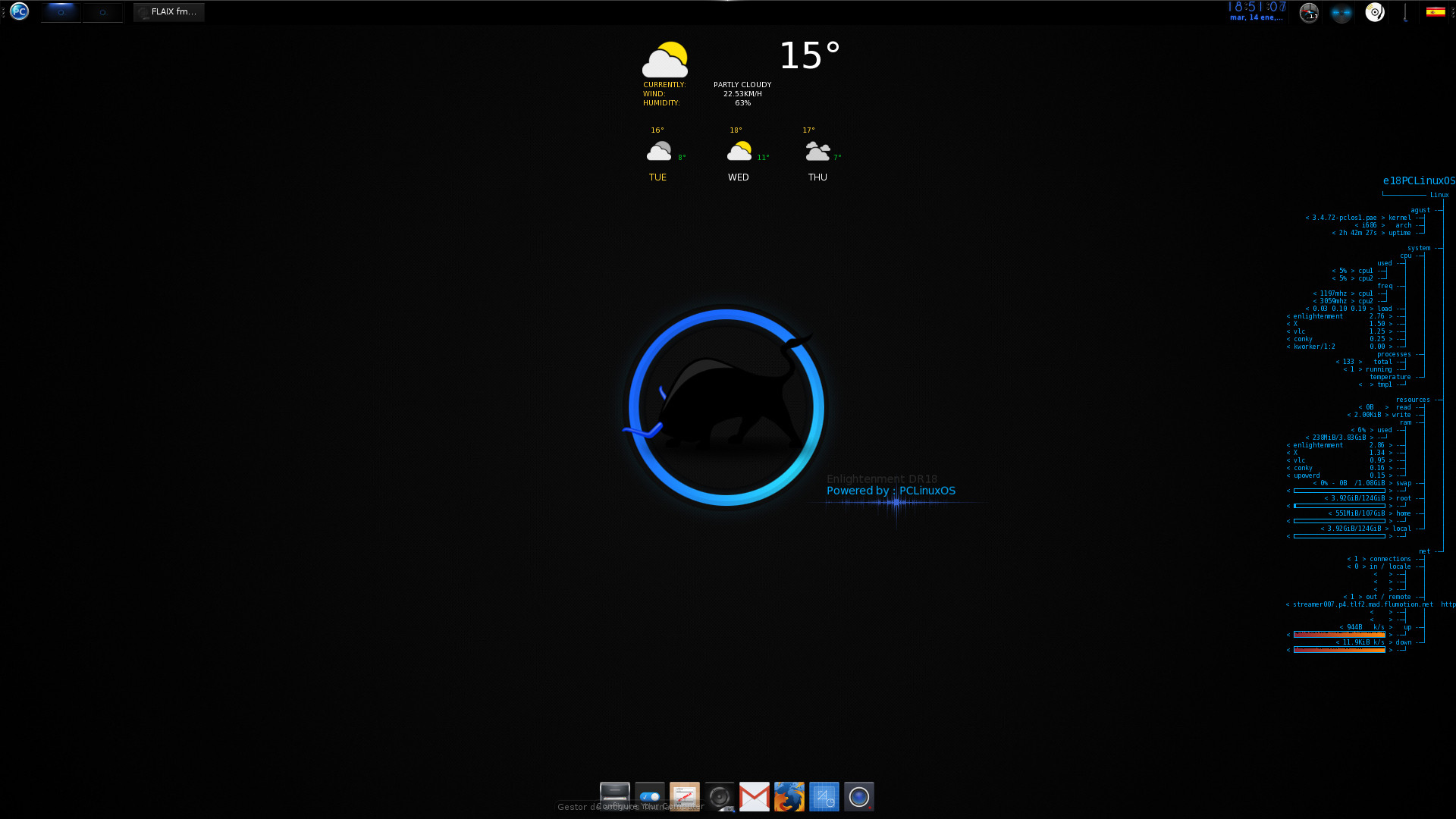Select the THU forecast day
1456x819 pixels.
point(817,177)
